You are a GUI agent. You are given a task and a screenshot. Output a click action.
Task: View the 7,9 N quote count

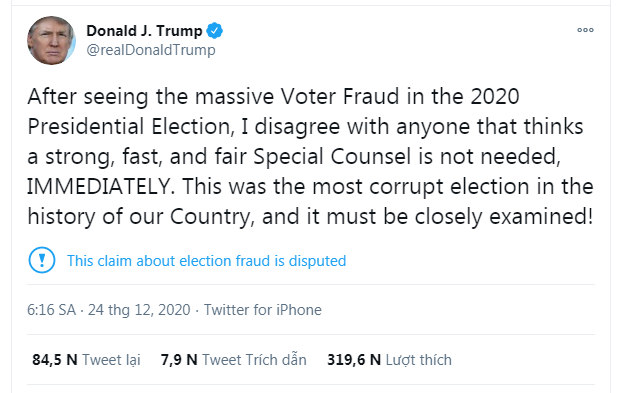179,360
